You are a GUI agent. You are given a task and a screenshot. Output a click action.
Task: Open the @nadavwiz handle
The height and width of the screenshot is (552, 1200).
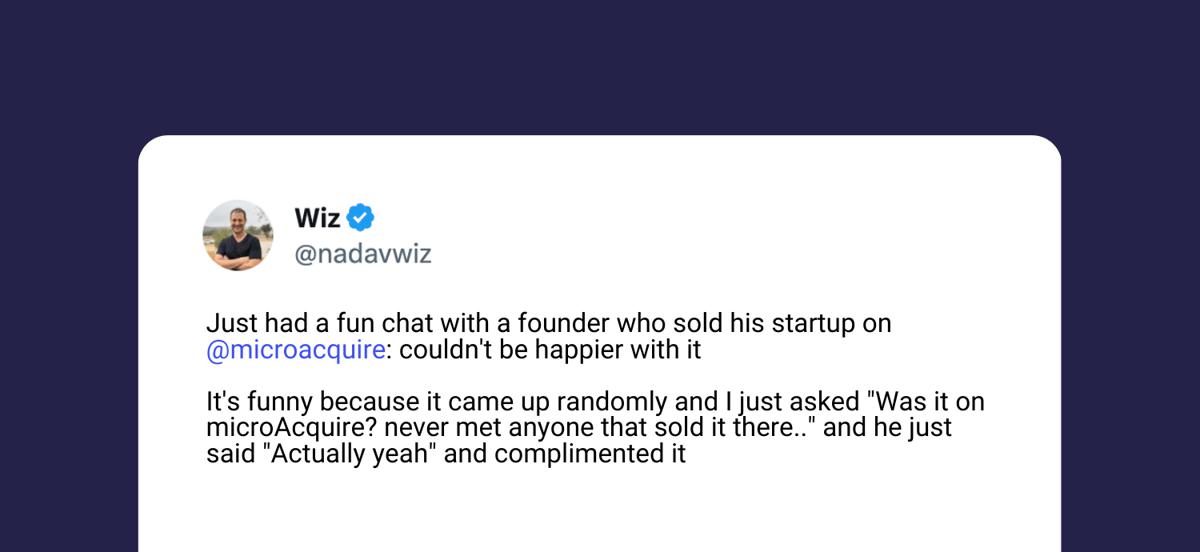pos(363,254)
